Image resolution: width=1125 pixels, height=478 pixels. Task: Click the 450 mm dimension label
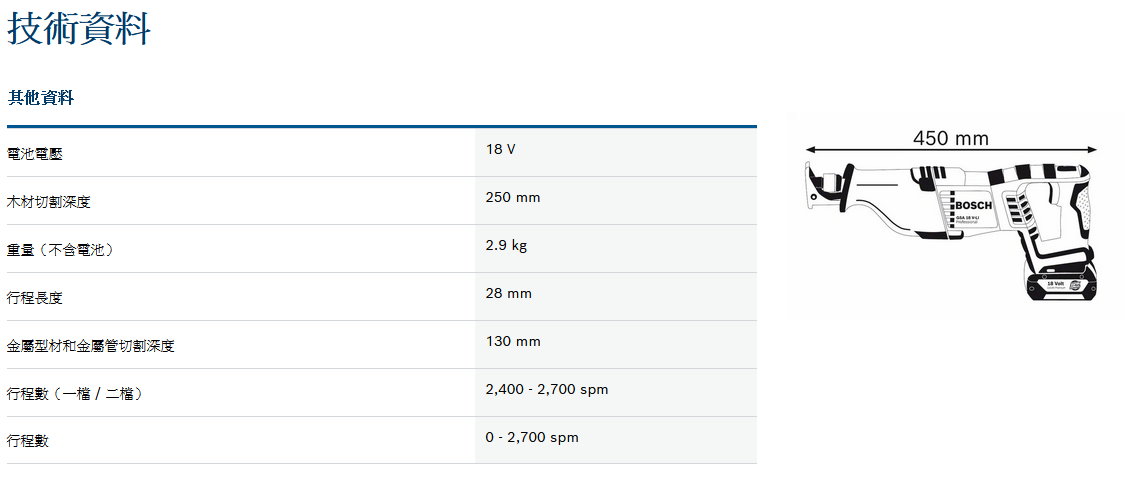(x=950, y=139)
